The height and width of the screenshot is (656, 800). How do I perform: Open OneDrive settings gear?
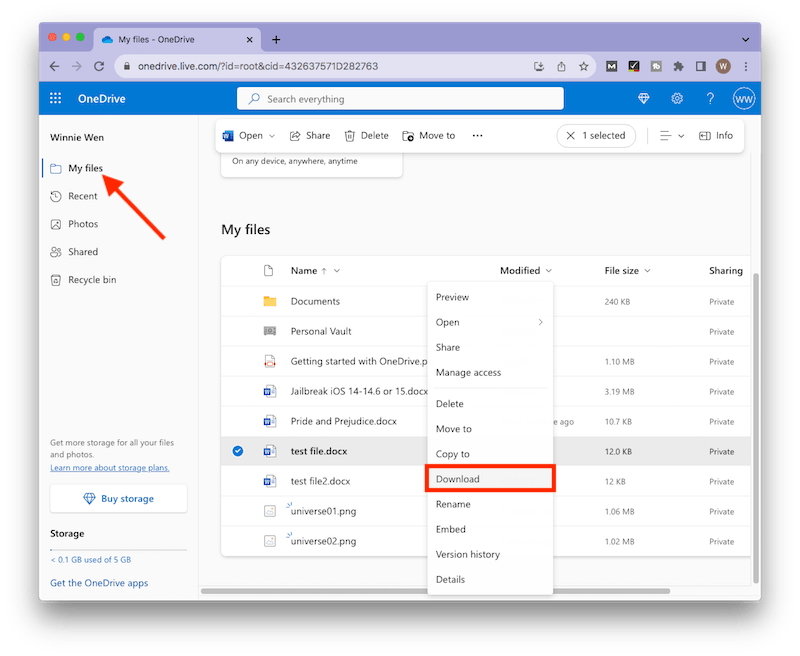pyautogui.click(x=677, y=98)
